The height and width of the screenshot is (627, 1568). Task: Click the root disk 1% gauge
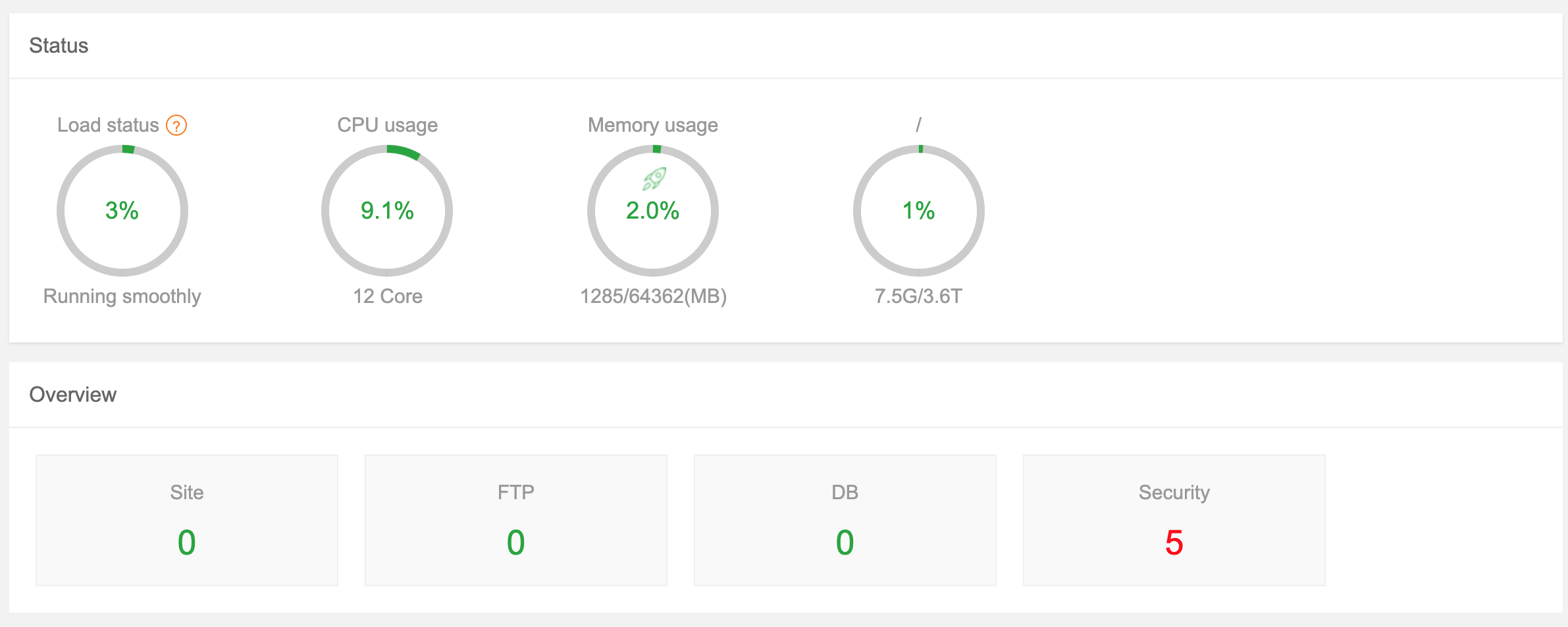(x=918, y=211)
